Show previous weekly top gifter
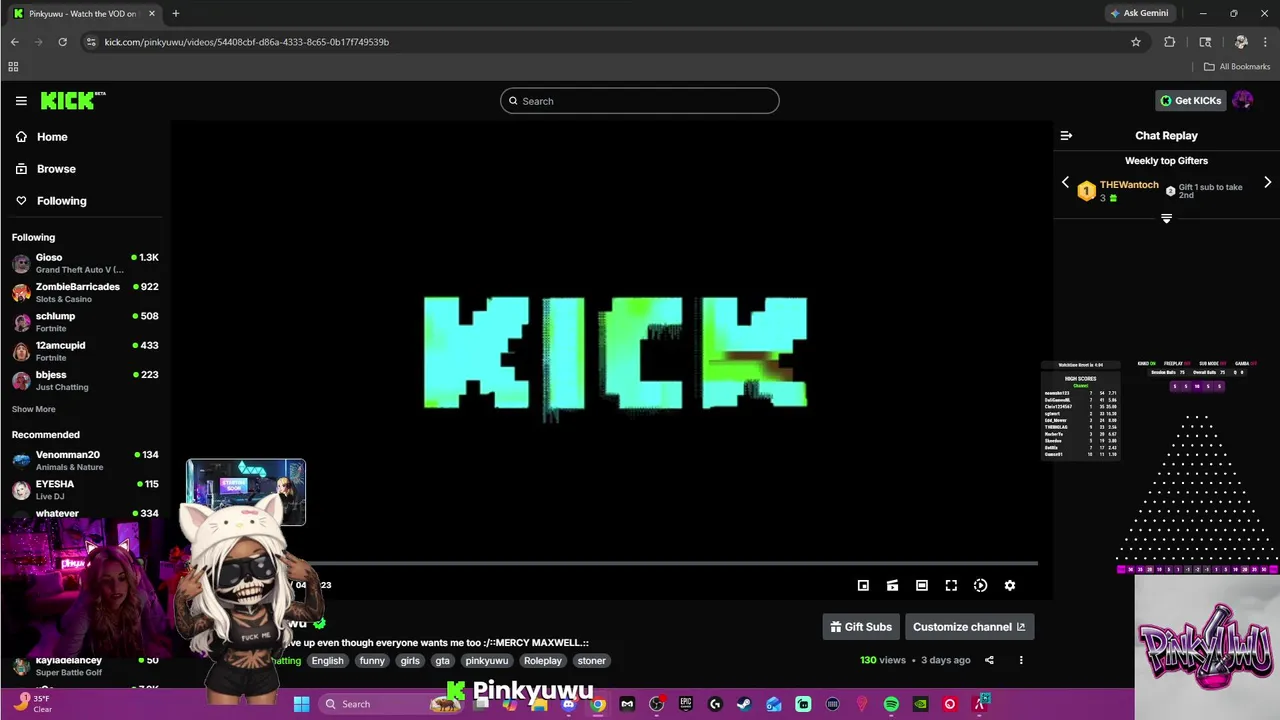The image size is (1280, 720). tap(1065, 183)
